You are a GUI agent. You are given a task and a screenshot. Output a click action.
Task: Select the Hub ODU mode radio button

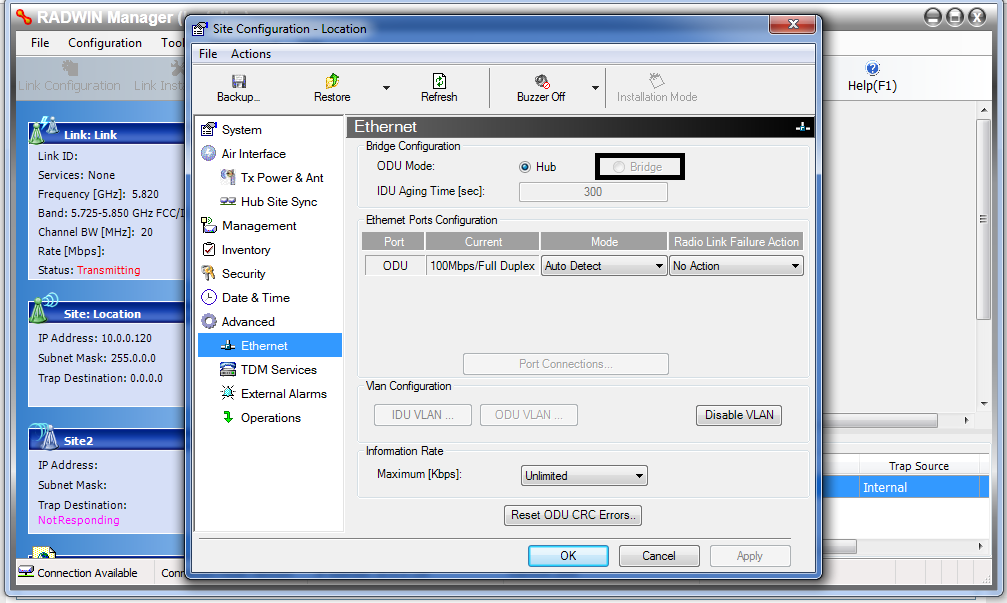(x=525, y=167)
